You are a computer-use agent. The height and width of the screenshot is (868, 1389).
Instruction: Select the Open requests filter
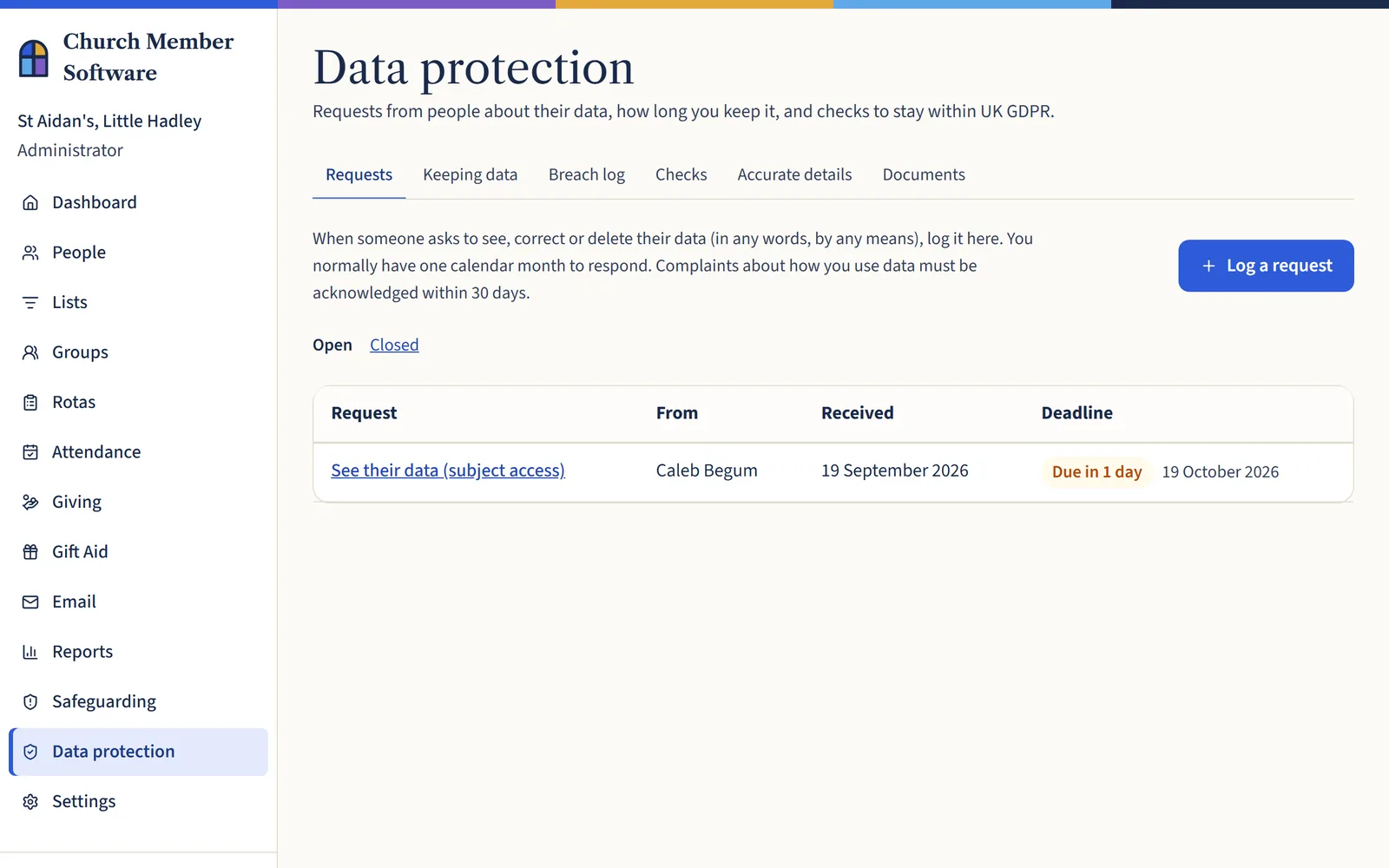tap(332, 345)
